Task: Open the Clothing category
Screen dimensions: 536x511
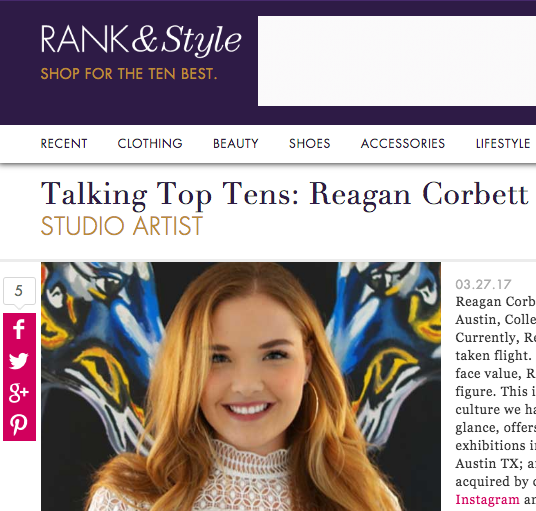Action: click(x=150, y=144)
